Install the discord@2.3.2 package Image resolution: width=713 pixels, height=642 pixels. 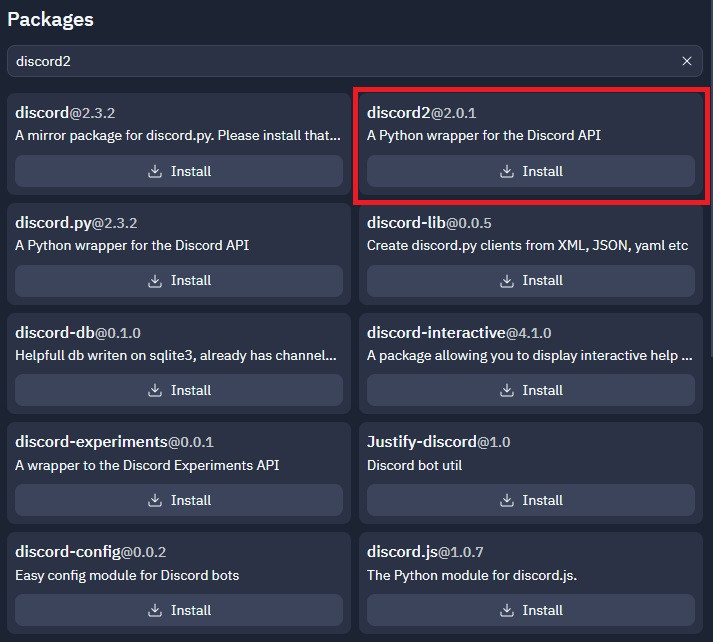tap(179, 171)
